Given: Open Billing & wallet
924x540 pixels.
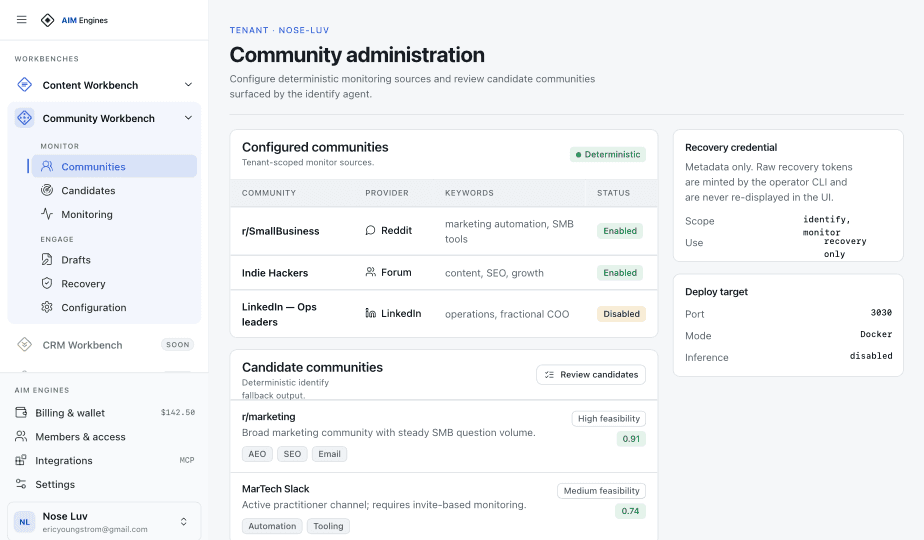Looking at the screenshot, I should (104, 413).
